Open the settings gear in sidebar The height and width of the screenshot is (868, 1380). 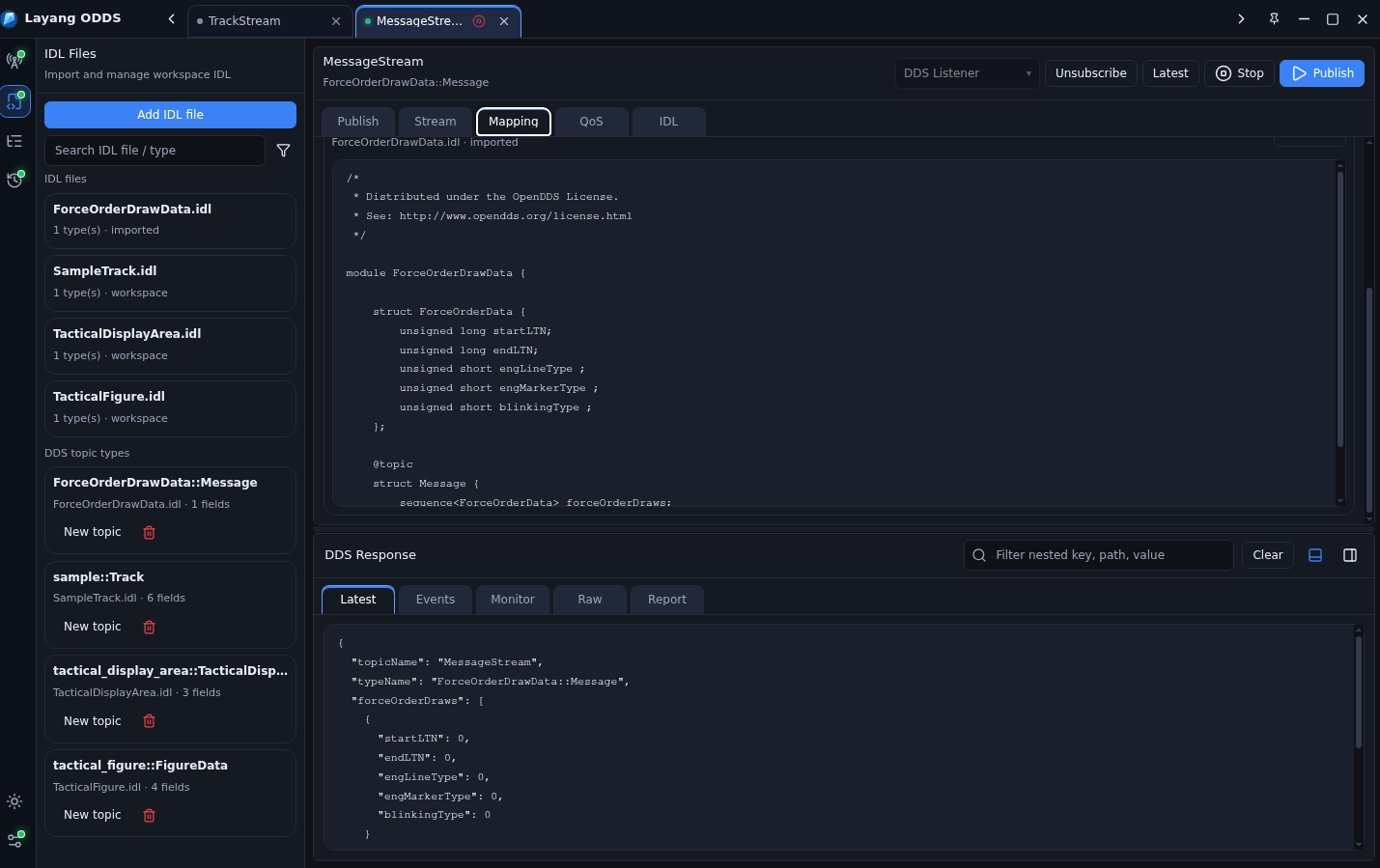(x=14, y=801)
